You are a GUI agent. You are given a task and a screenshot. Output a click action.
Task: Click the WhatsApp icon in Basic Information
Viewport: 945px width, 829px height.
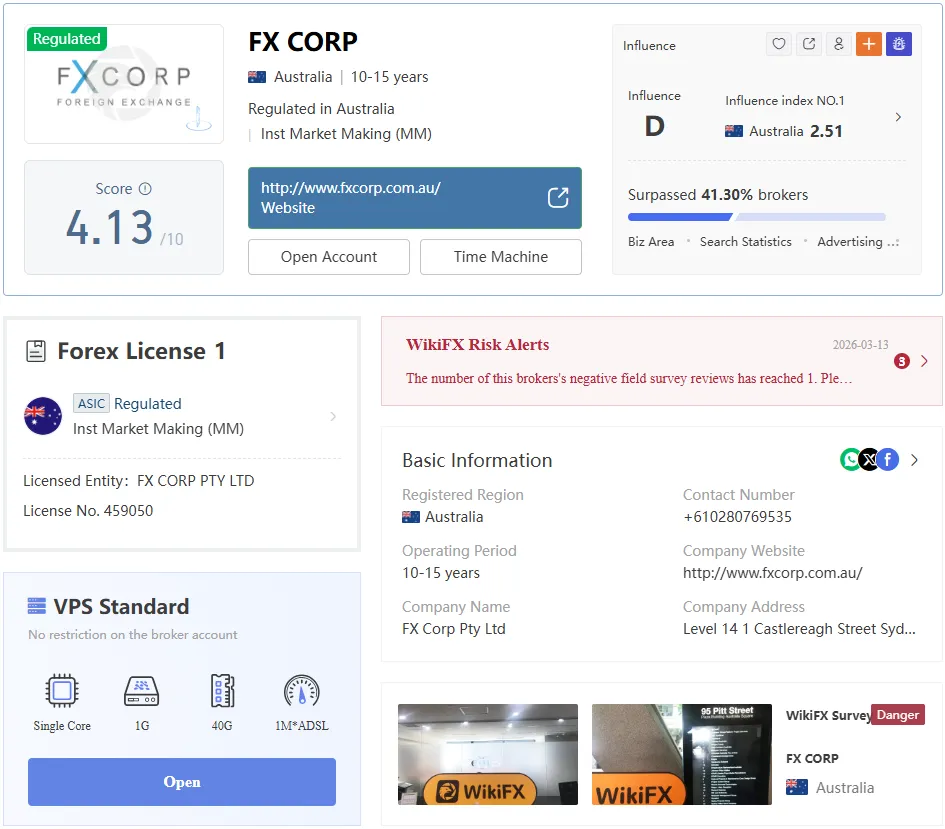coord(850,460)
